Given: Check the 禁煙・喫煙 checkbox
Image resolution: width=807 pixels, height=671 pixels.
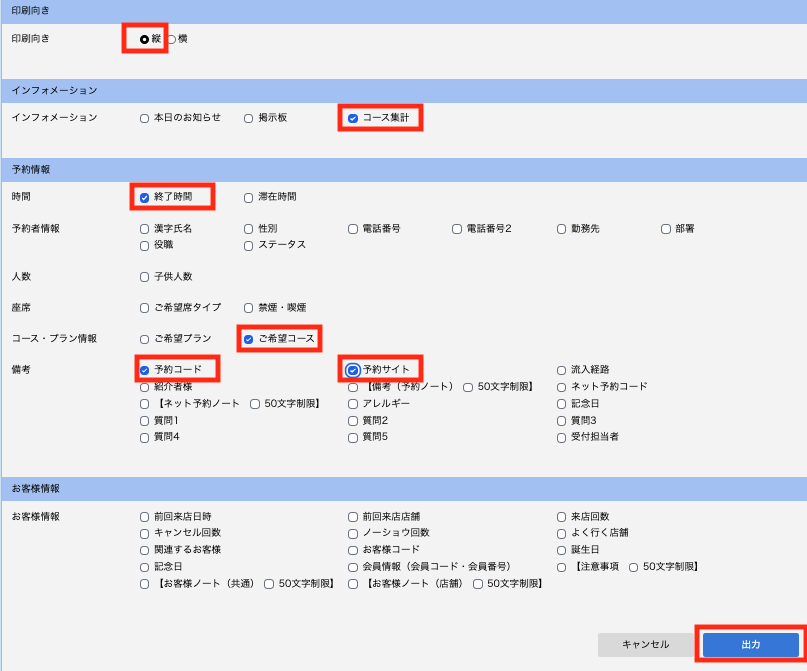Looking at the screenshot, I should [248, 308].
